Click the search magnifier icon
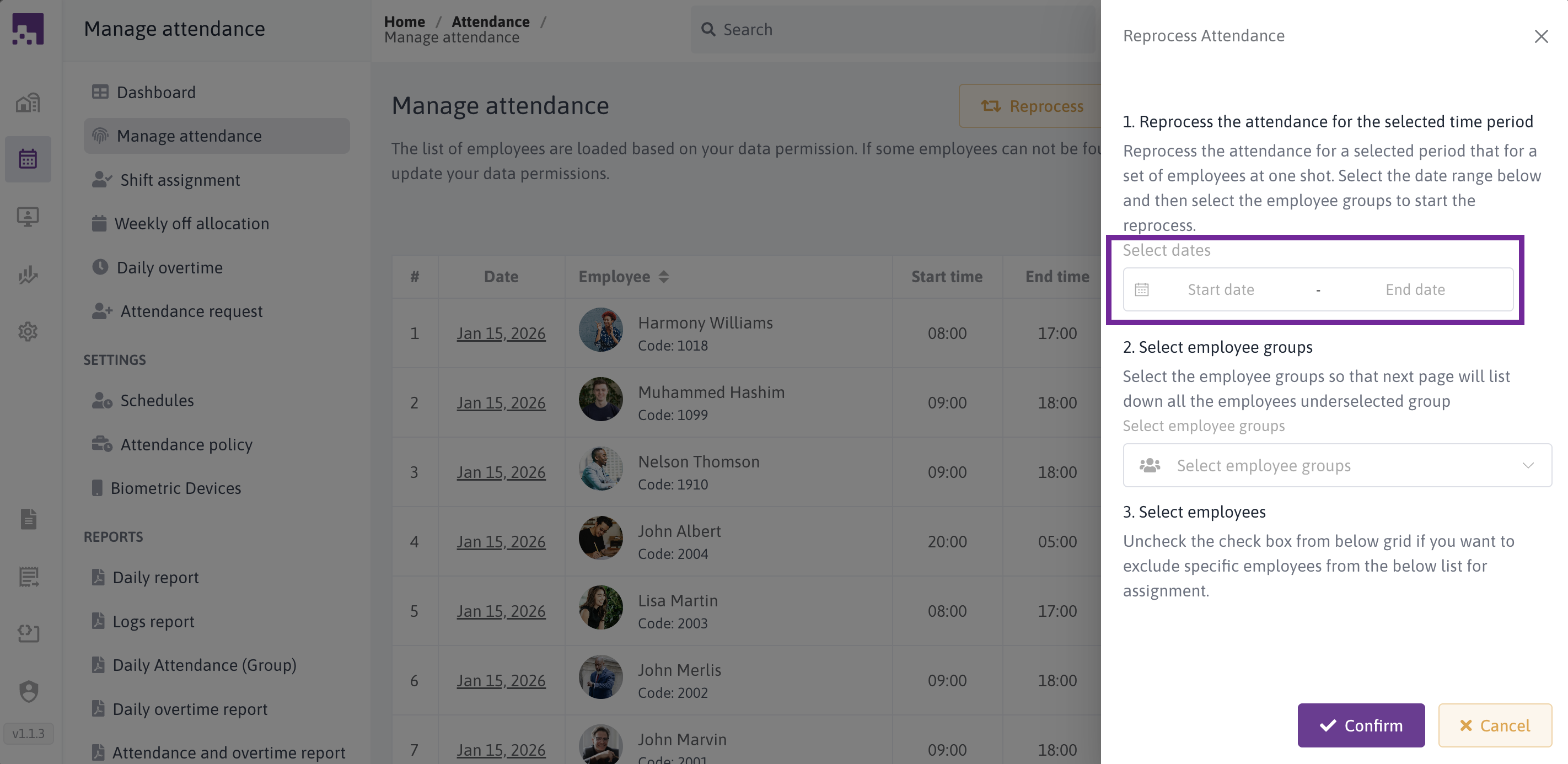This screenshot has height=764, width=1568. [x=708, y=29]
